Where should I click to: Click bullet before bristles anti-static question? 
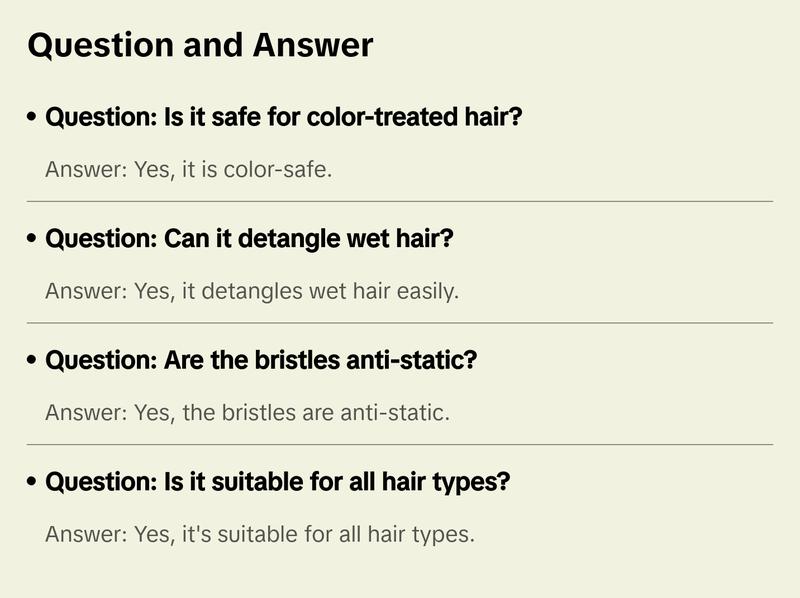pos(32,360)
